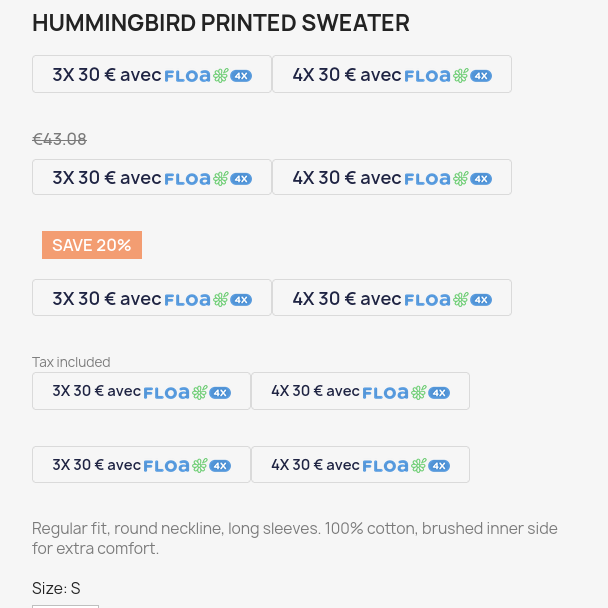Click the 3X 30 € FLOA button under the title
Screen dimensions: 608x608
pos(151,75)
